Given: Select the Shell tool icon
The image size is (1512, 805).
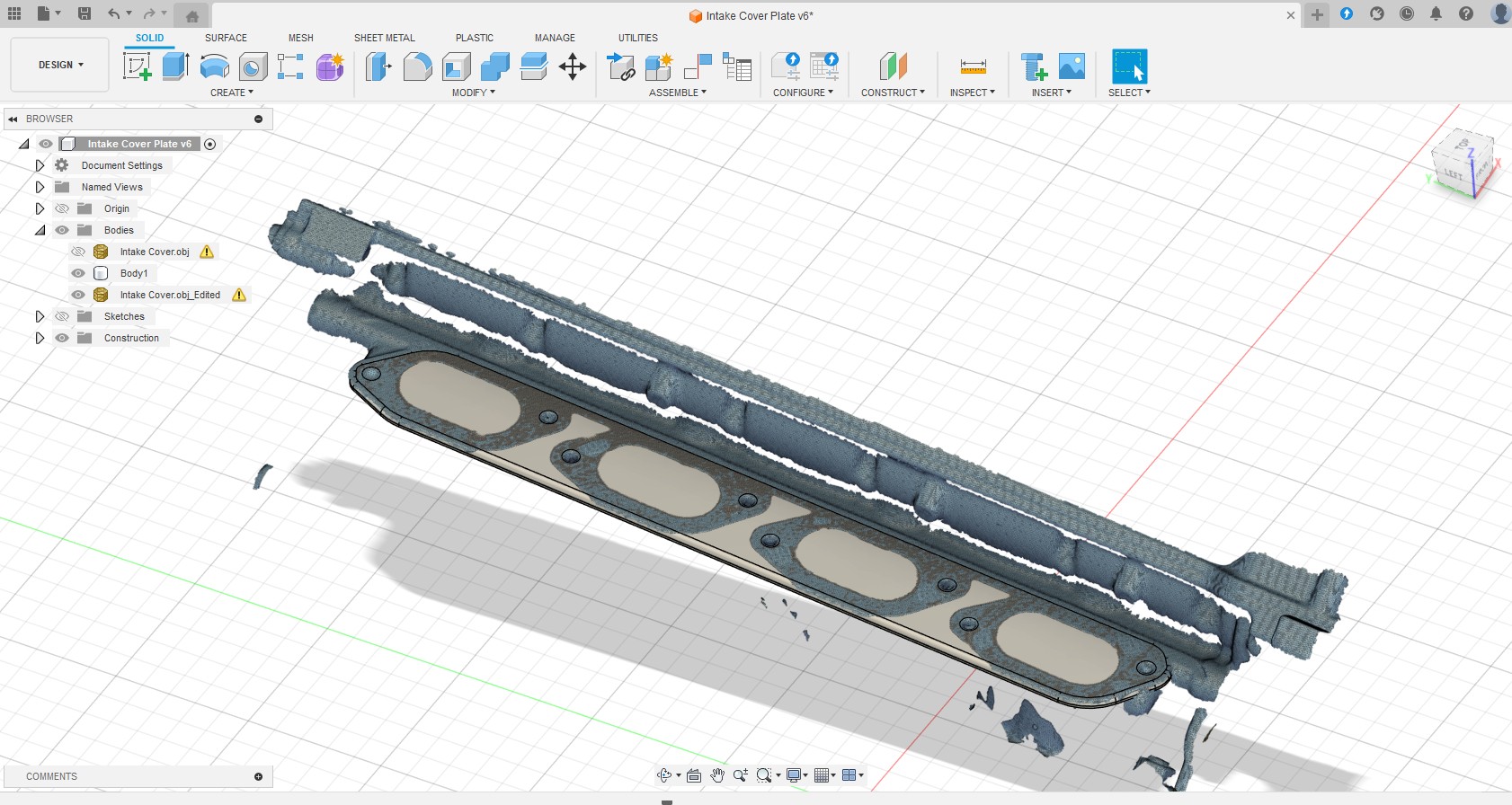Looking at the screenshot, I should [x=457, y=66].
